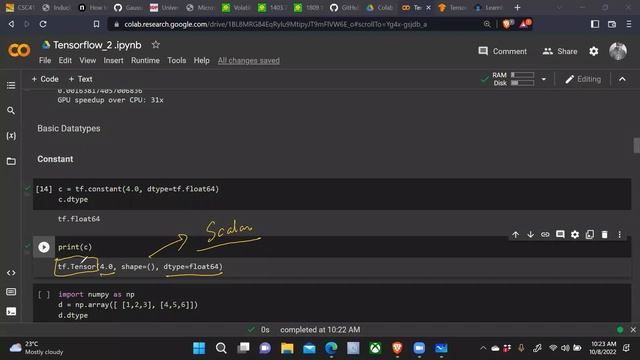Open the clock showing 10:23 AM

603,348
